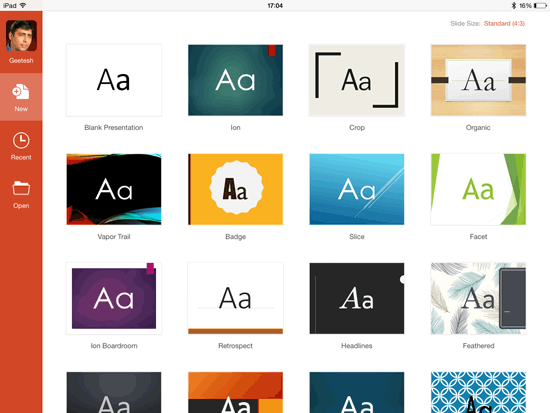Select the New presentation sidebar icon
Screen dimensions: 550x413
click(x=21, y=92)
